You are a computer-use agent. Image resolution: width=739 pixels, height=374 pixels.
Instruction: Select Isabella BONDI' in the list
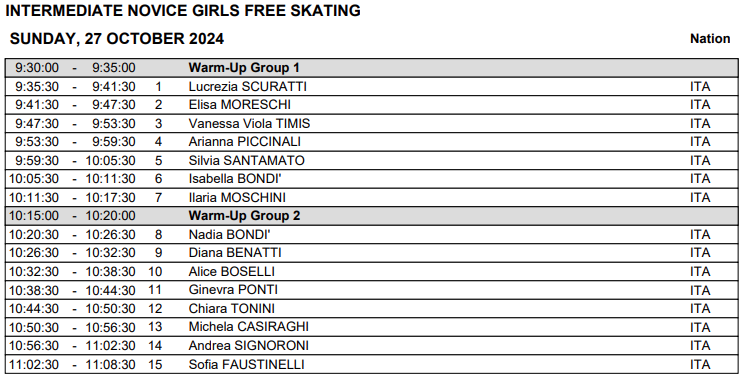coord(235,179)
